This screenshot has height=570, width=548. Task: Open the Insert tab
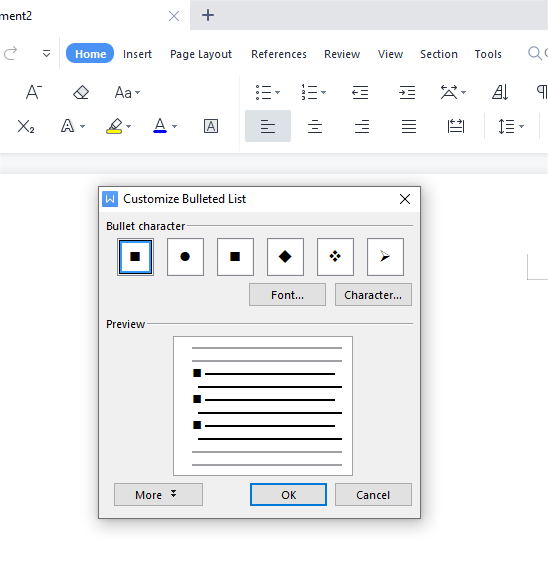137,54
